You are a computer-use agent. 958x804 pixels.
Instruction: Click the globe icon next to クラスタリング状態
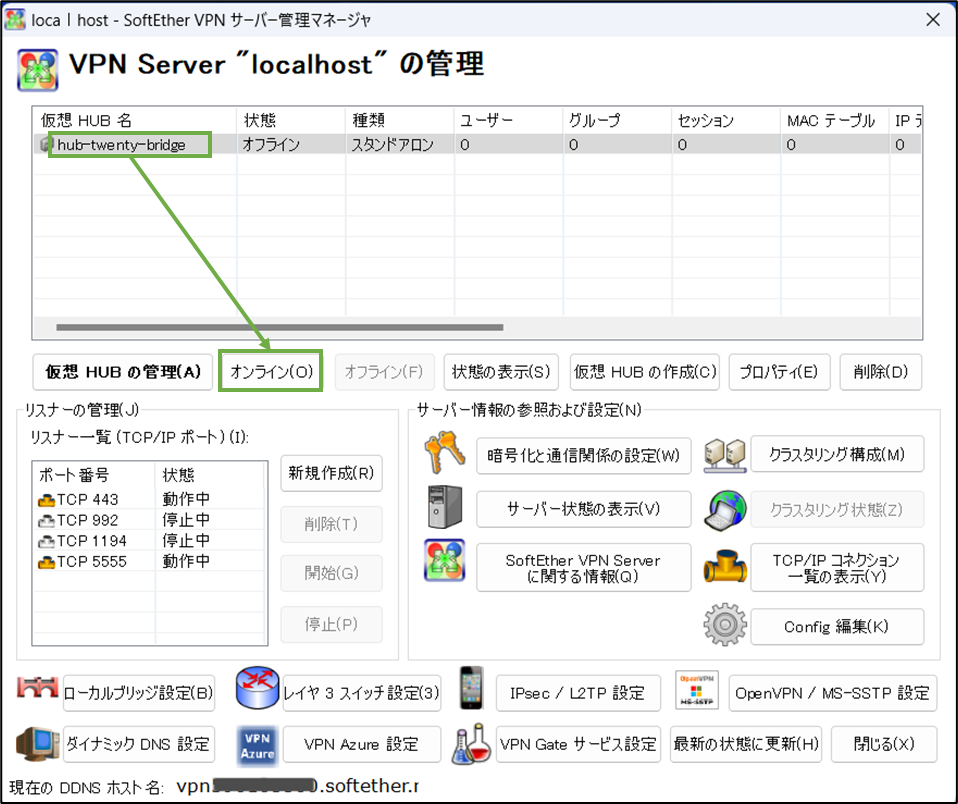tap(724, 508)
